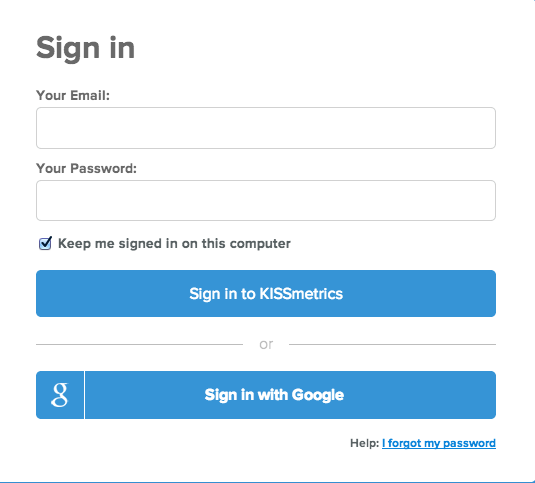This screenshot has height=483, width=535.
Task: Focus the Your Password input field
Action: click(x=266, y=201)
